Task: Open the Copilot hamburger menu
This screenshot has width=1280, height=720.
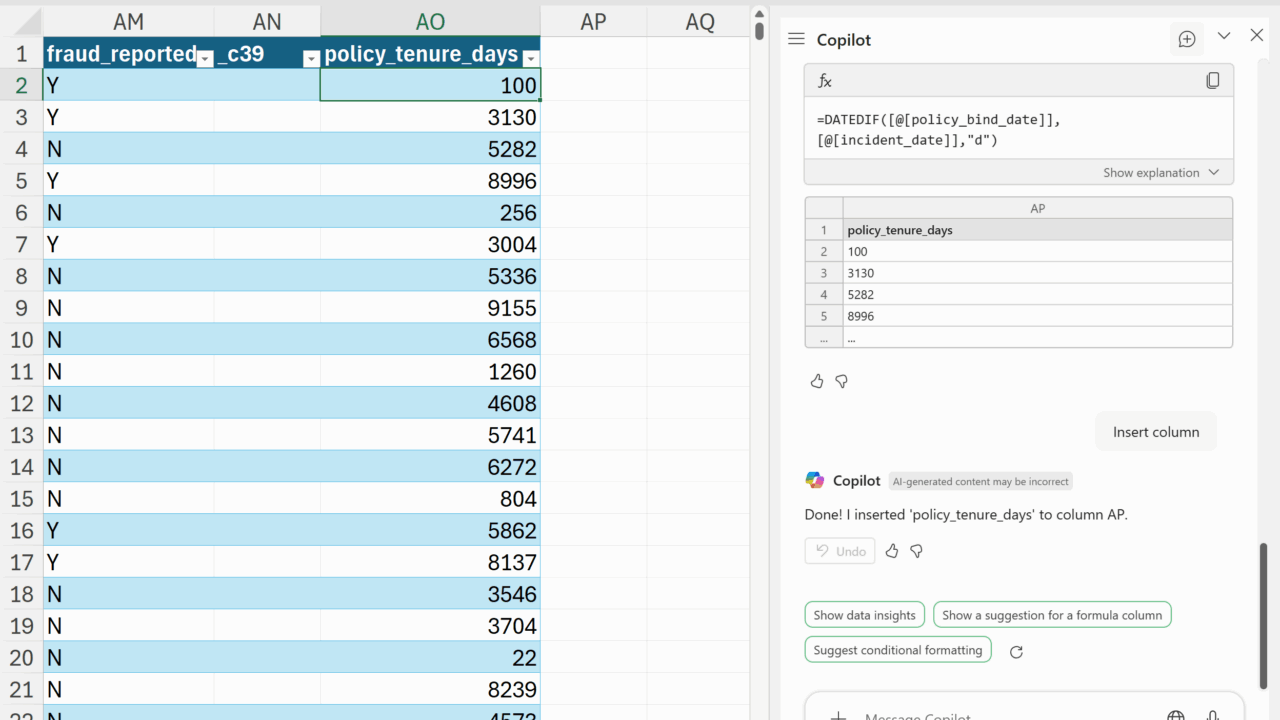Action: click(x=796, y=39)
